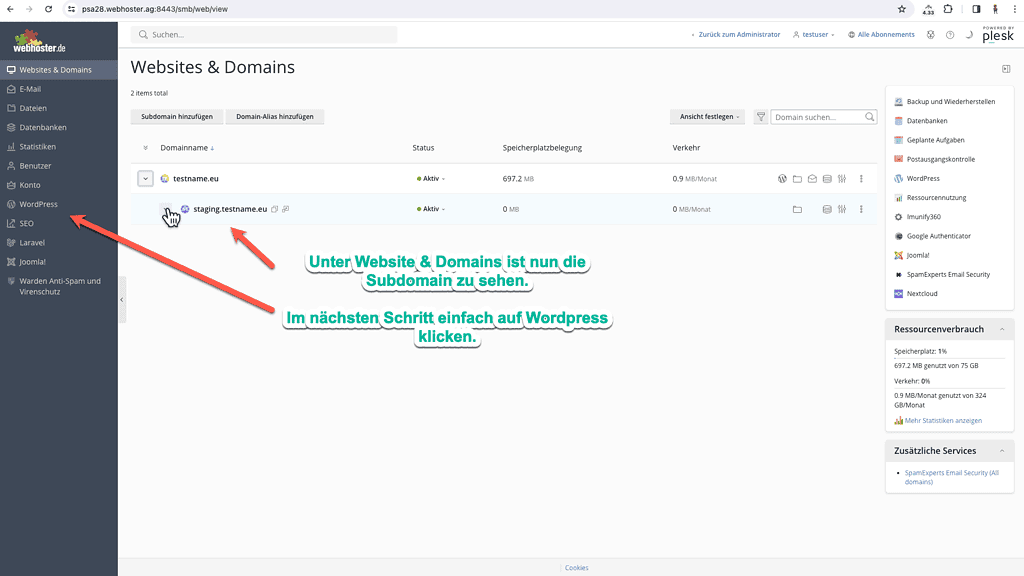Click the Domain suchen search field
Viewport: 1024px width, 576px height.
818,117
